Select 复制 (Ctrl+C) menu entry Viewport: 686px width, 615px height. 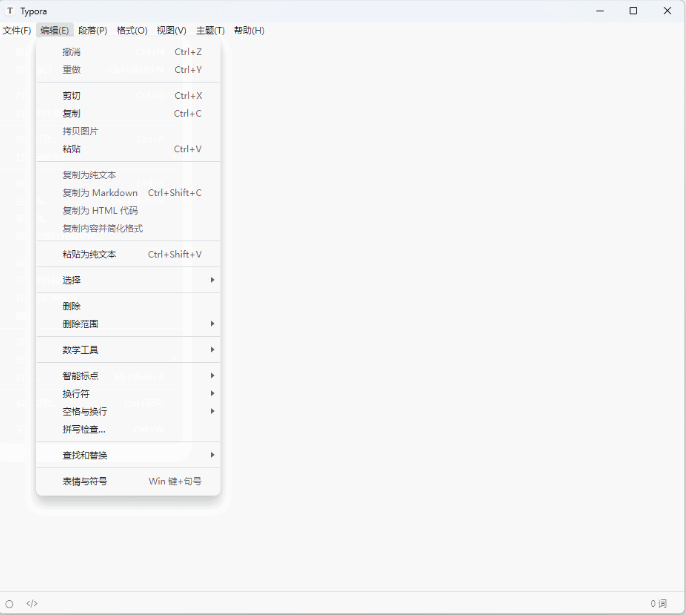point(128,114)
